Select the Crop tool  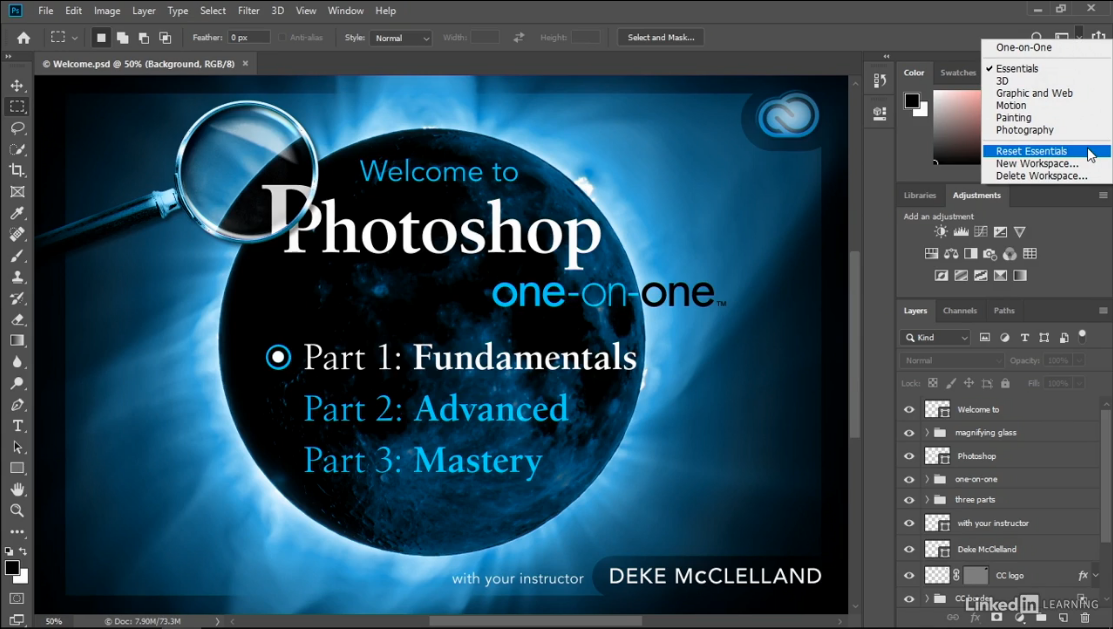[17, 170]
